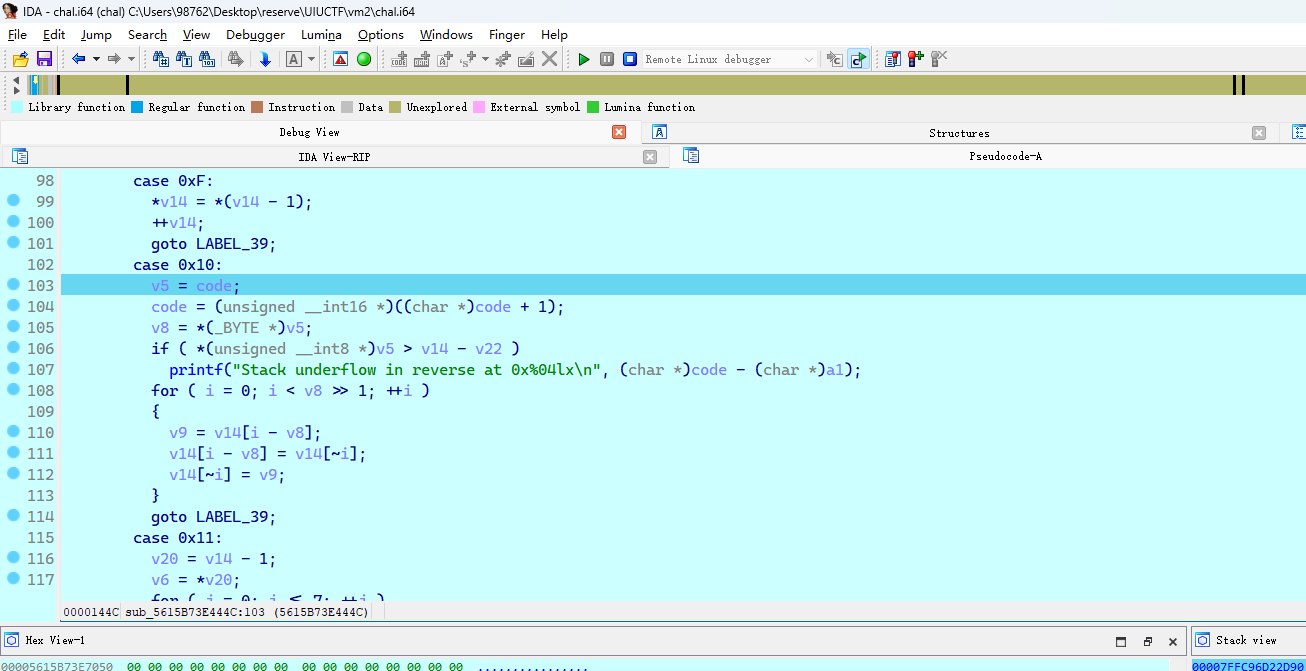This screenshot has height=671, width=1306.
Task: Open the breakpoint list icon
Action: (893, 59)
